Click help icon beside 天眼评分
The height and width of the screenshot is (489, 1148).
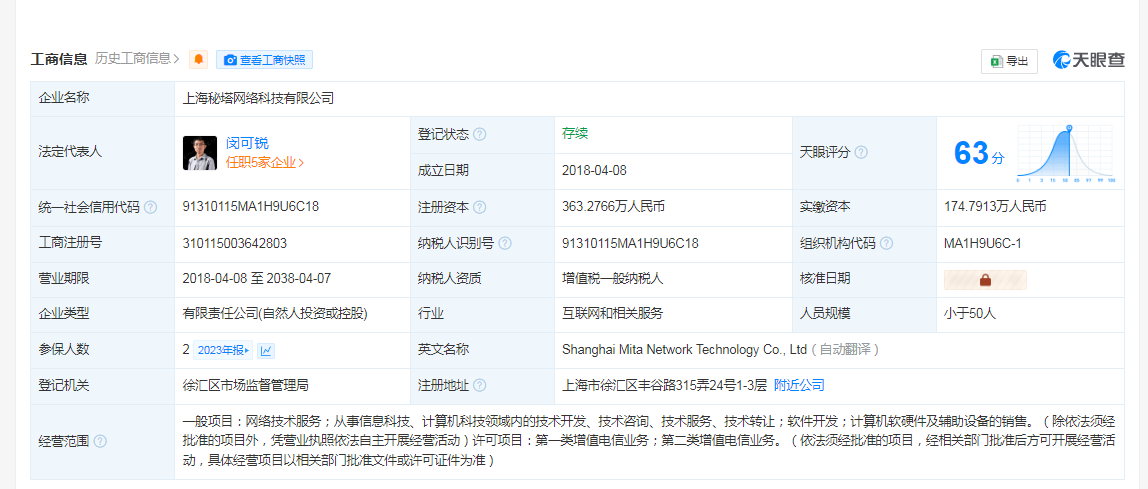point(861,152)
